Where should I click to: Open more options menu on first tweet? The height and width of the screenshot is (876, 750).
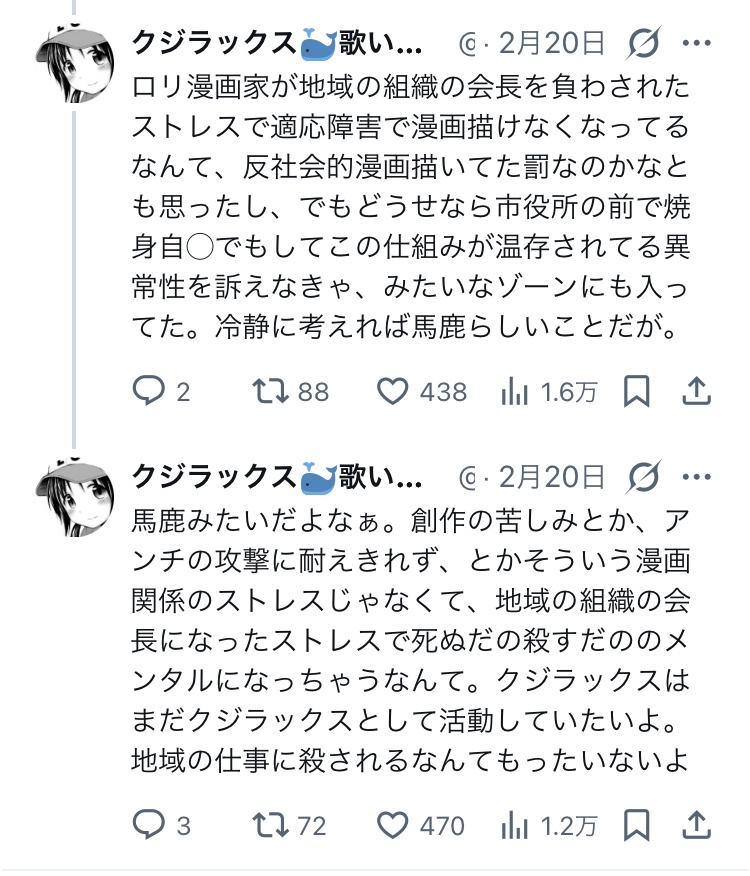[697, 44]
